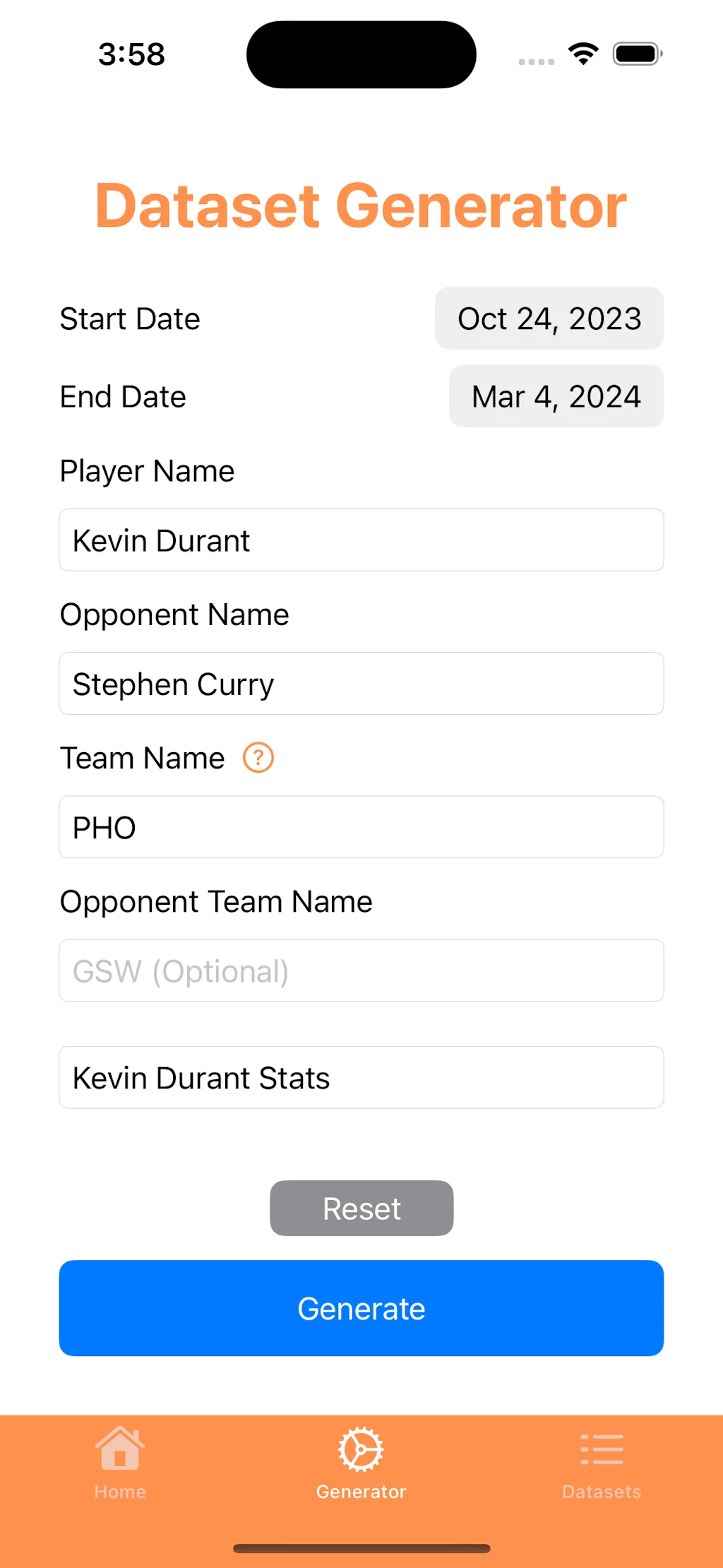Viewport: 723px width, 1568px height.
Task: Tap the Datasets list icon
Action: [x=602, y=1449]
